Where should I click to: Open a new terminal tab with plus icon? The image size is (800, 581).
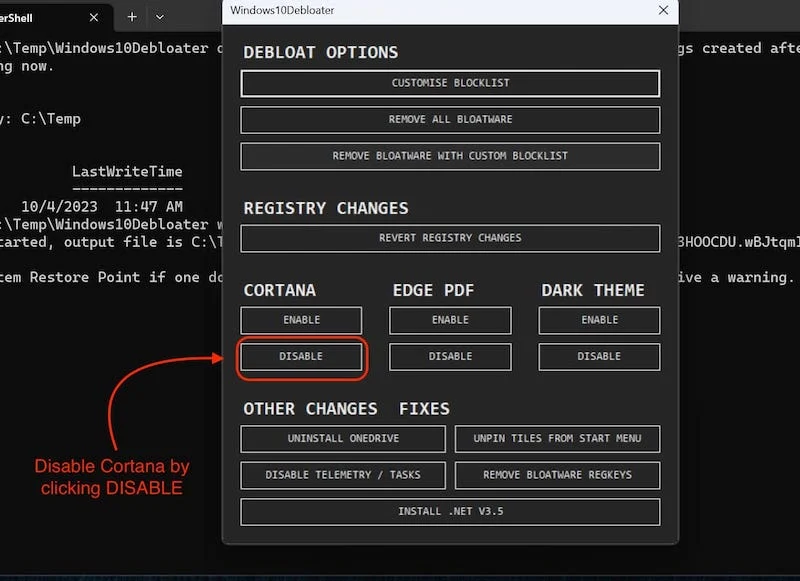pos(132,17)
